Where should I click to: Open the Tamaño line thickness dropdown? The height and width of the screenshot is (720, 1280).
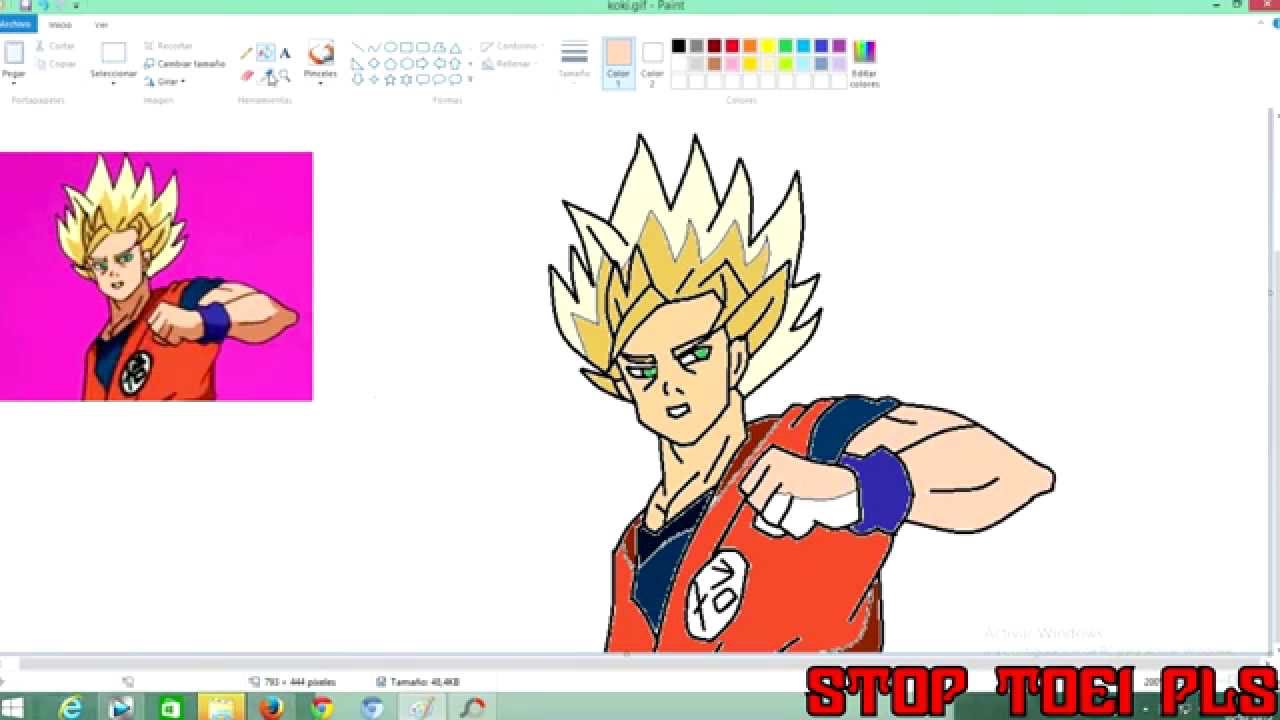pyautogui.click(x=574, y=60)
